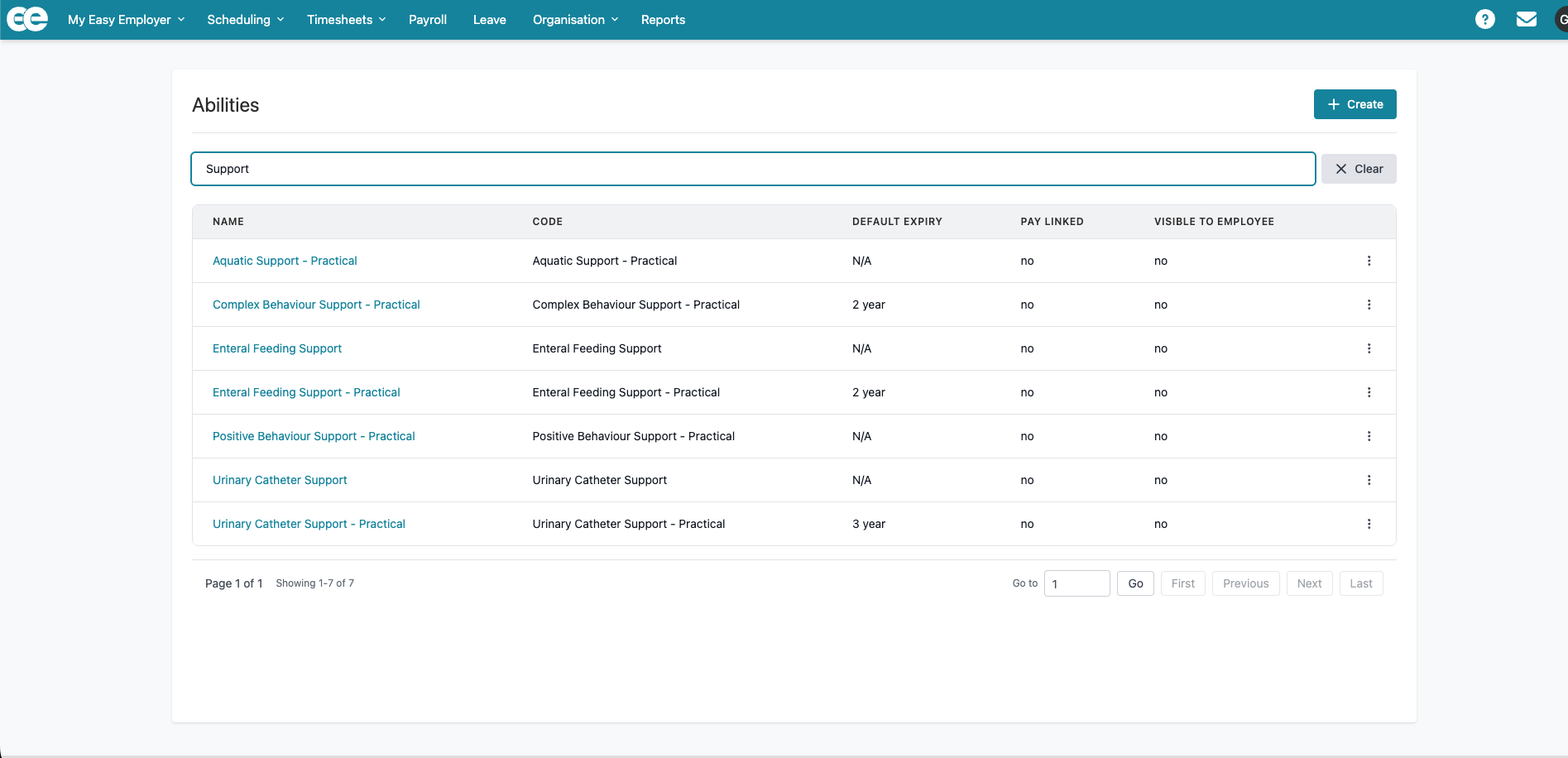
Task: Open Aquatic Support - Practical ability link
Action: point(285,261)
